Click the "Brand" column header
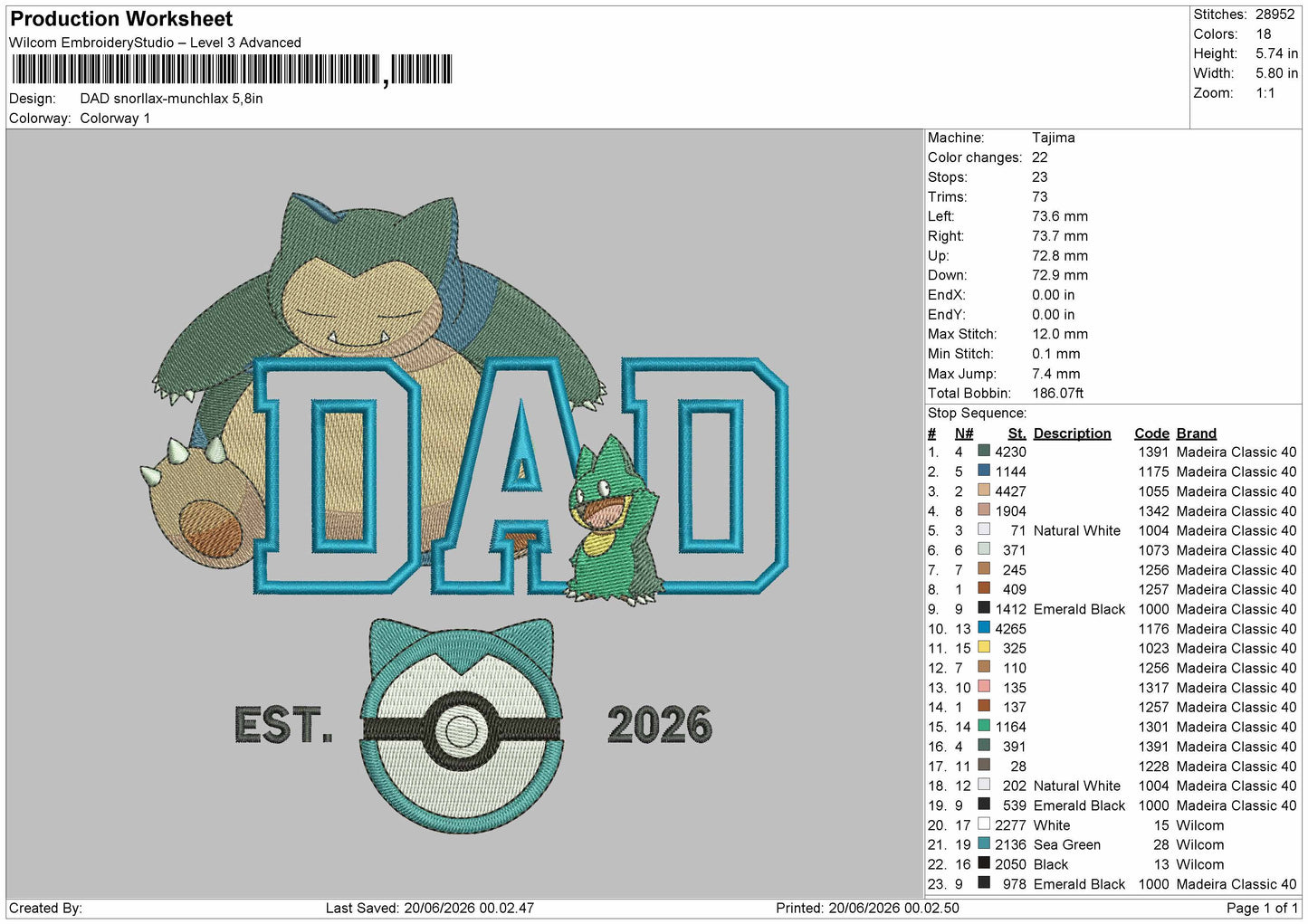The height and width of the screenshot is (924, 1308). click(1197, 433)
